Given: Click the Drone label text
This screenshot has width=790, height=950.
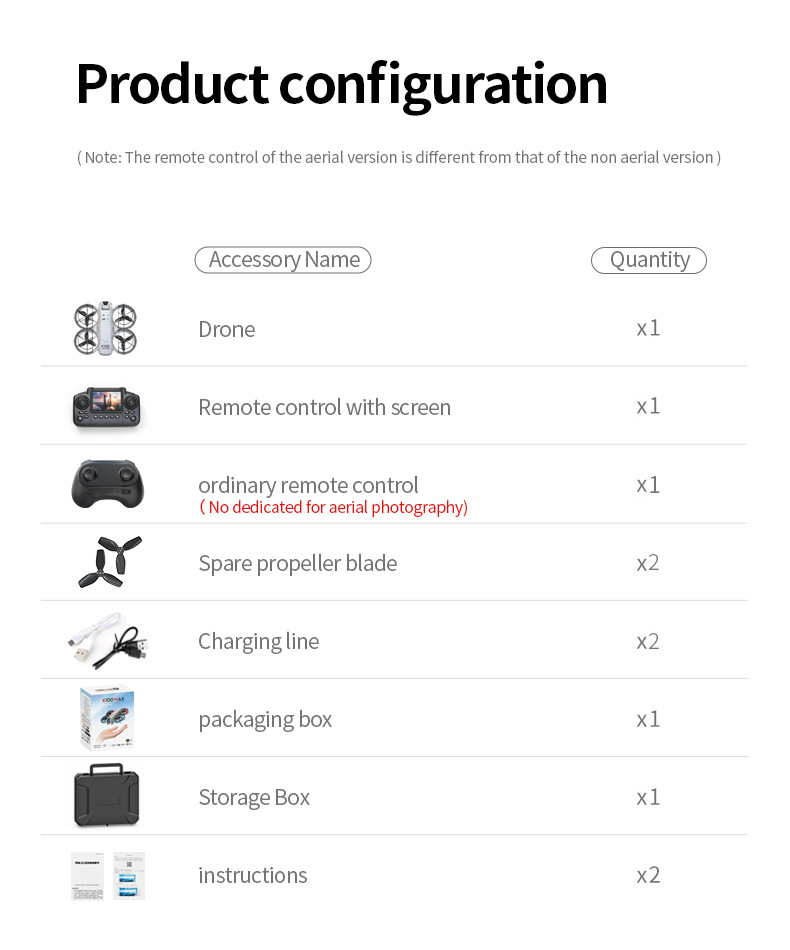Looking at the screenshot, I should [x=226, y=329].
